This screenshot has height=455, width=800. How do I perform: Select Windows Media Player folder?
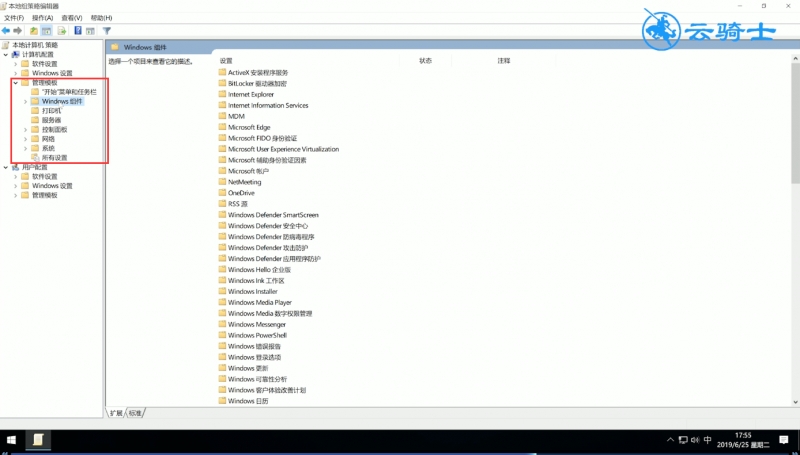pos(260,302)
